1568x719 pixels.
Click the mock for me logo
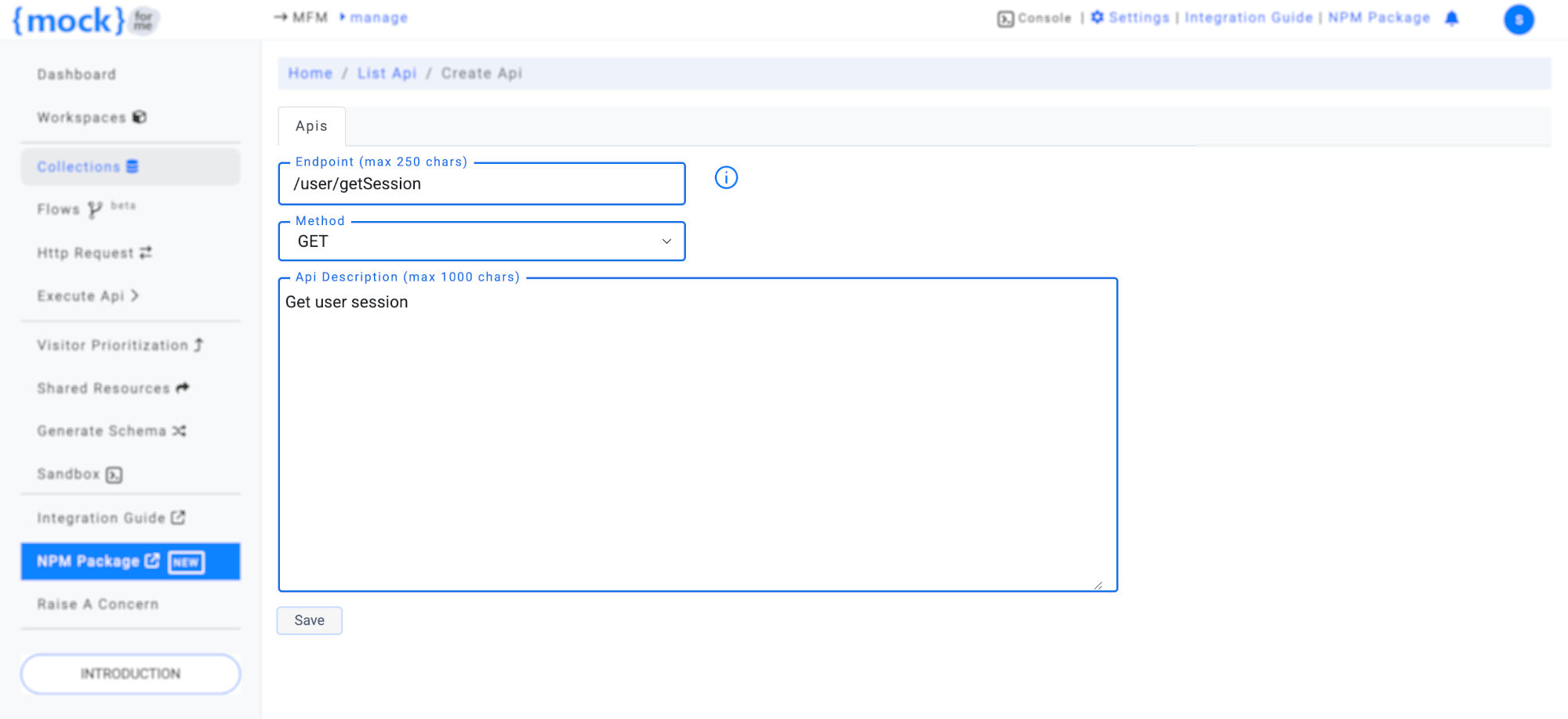[85, 20]
